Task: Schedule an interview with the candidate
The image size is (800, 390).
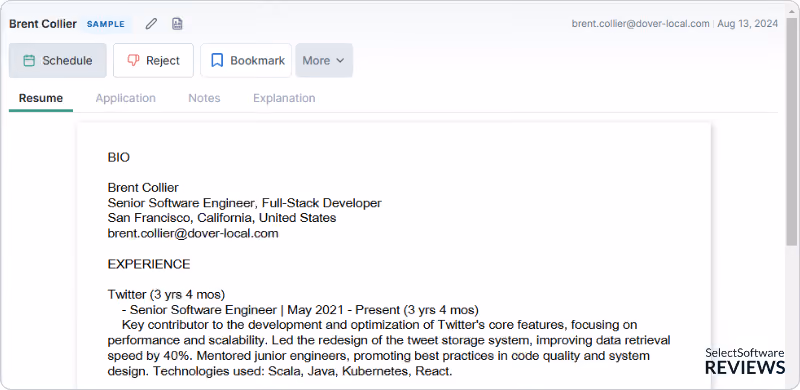Action: point(58,60)
